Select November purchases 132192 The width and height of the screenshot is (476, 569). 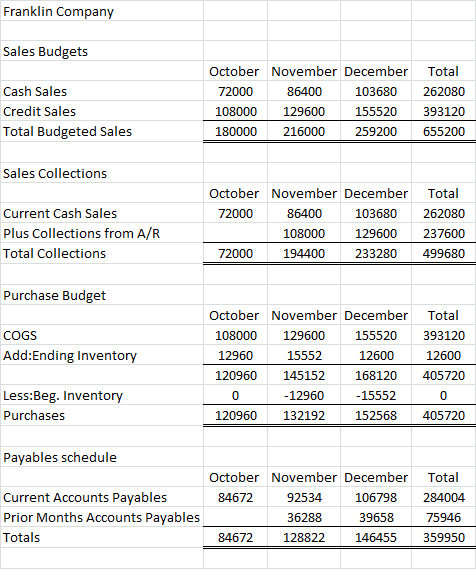click(x=304, y=415)
